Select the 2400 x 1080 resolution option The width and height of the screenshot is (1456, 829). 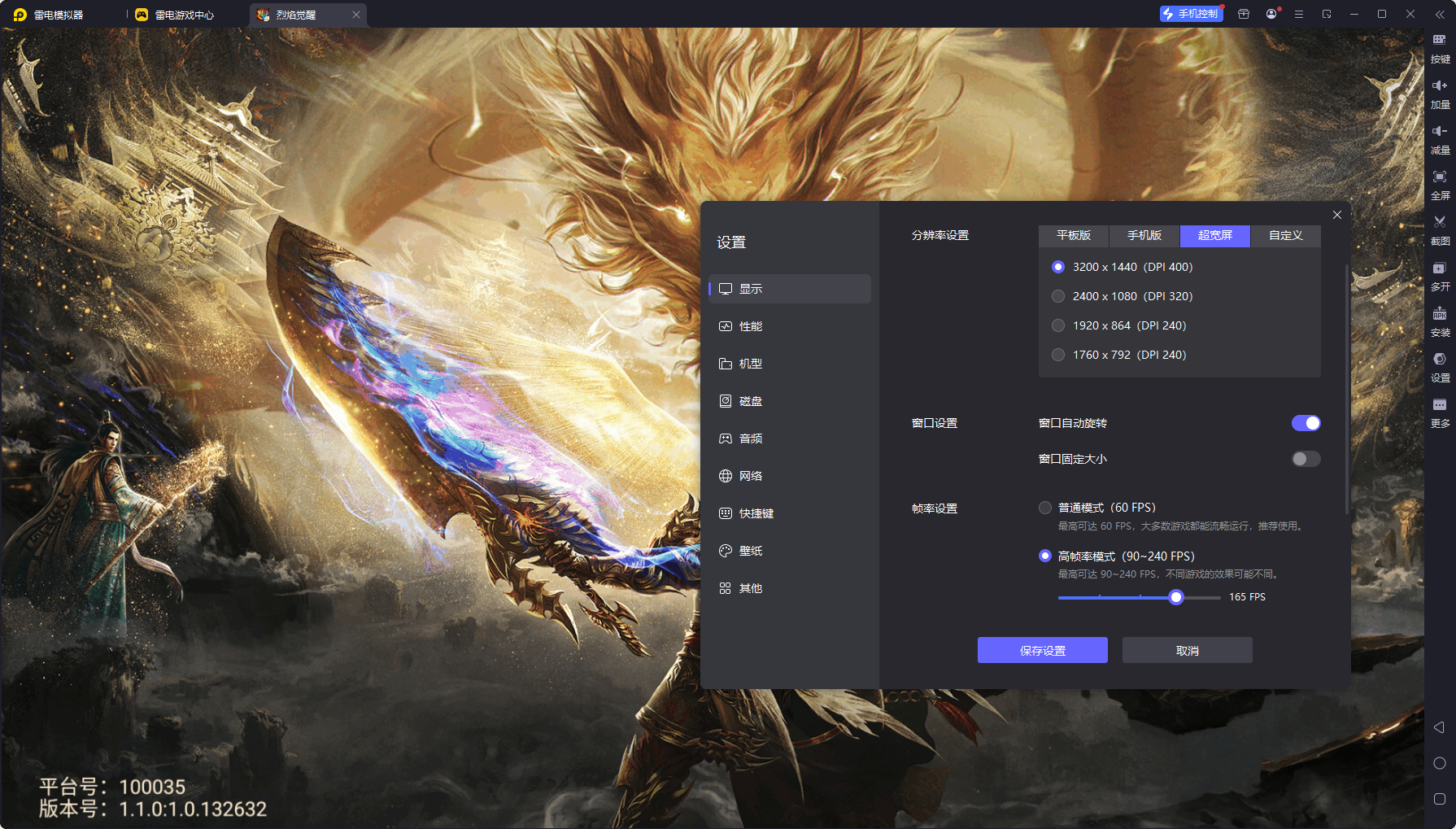[1058, 296]
